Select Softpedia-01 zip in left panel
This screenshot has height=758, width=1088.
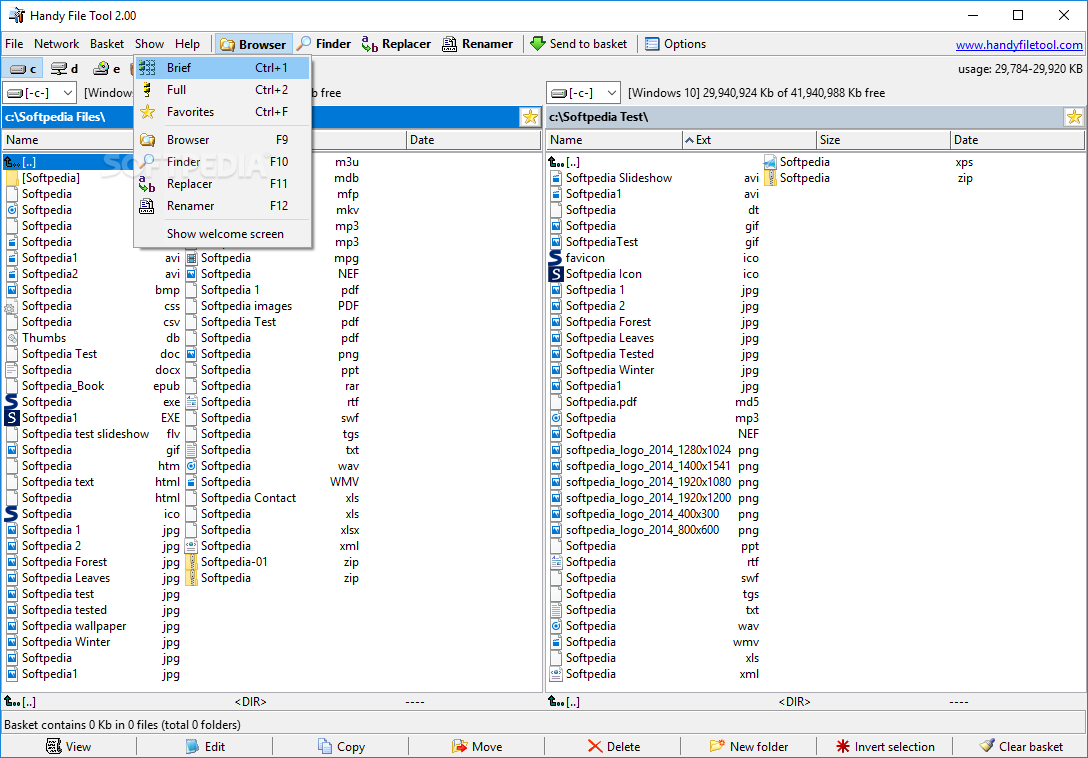tap(272, 562)
